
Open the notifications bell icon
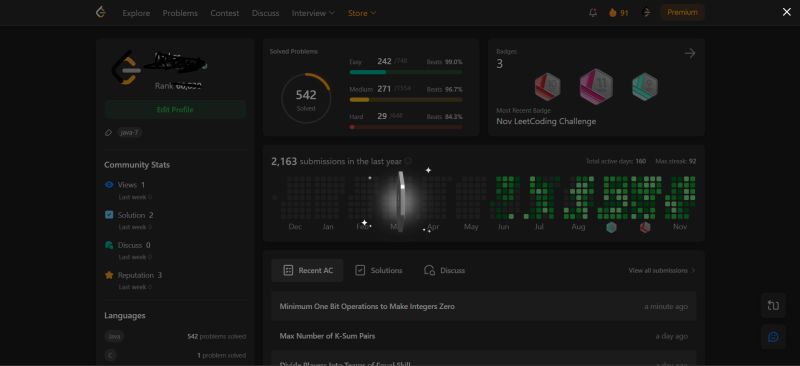[592, 13]
